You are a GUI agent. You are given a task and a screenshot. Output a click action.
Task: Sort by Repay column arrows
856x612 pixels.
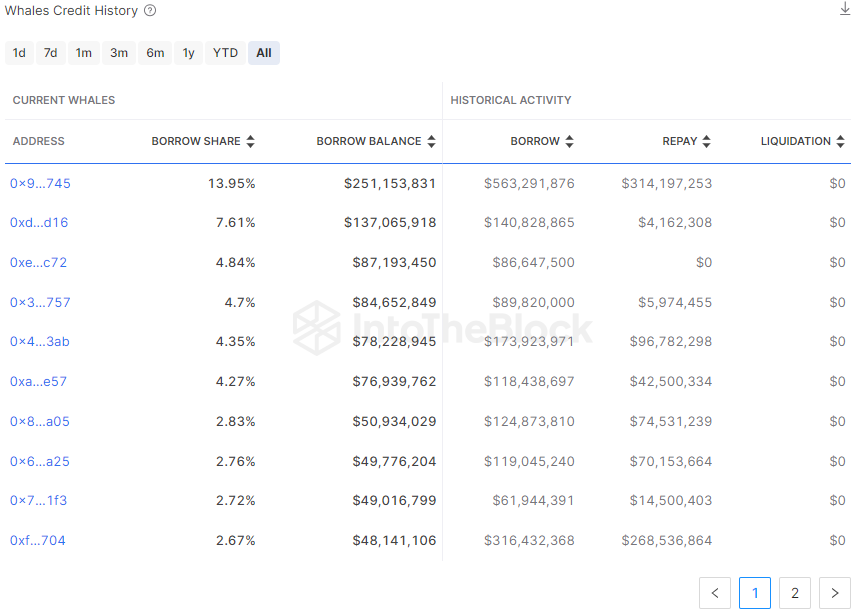(706, 142)
